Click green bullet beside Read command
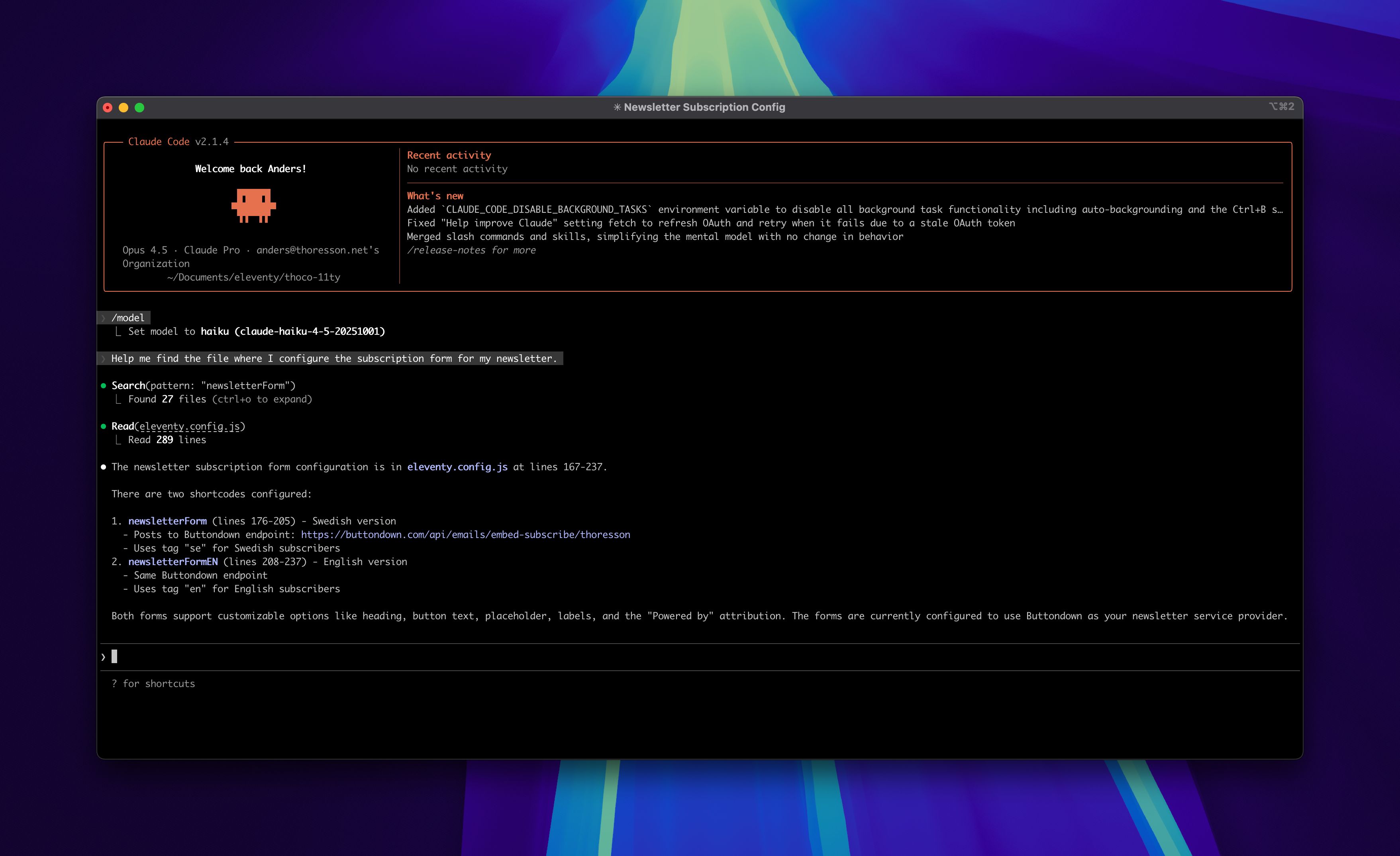This screenshot has height=856, width=1400. (104, 426)
